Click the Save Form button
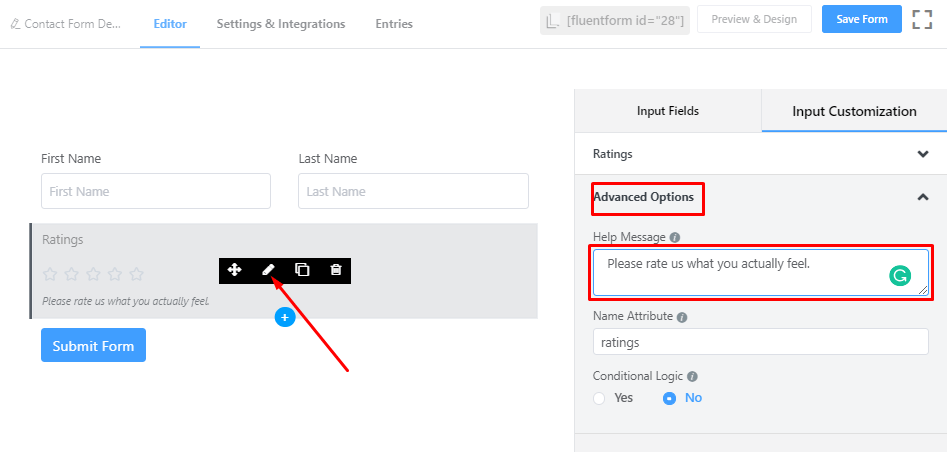 [x=861, y=19]
